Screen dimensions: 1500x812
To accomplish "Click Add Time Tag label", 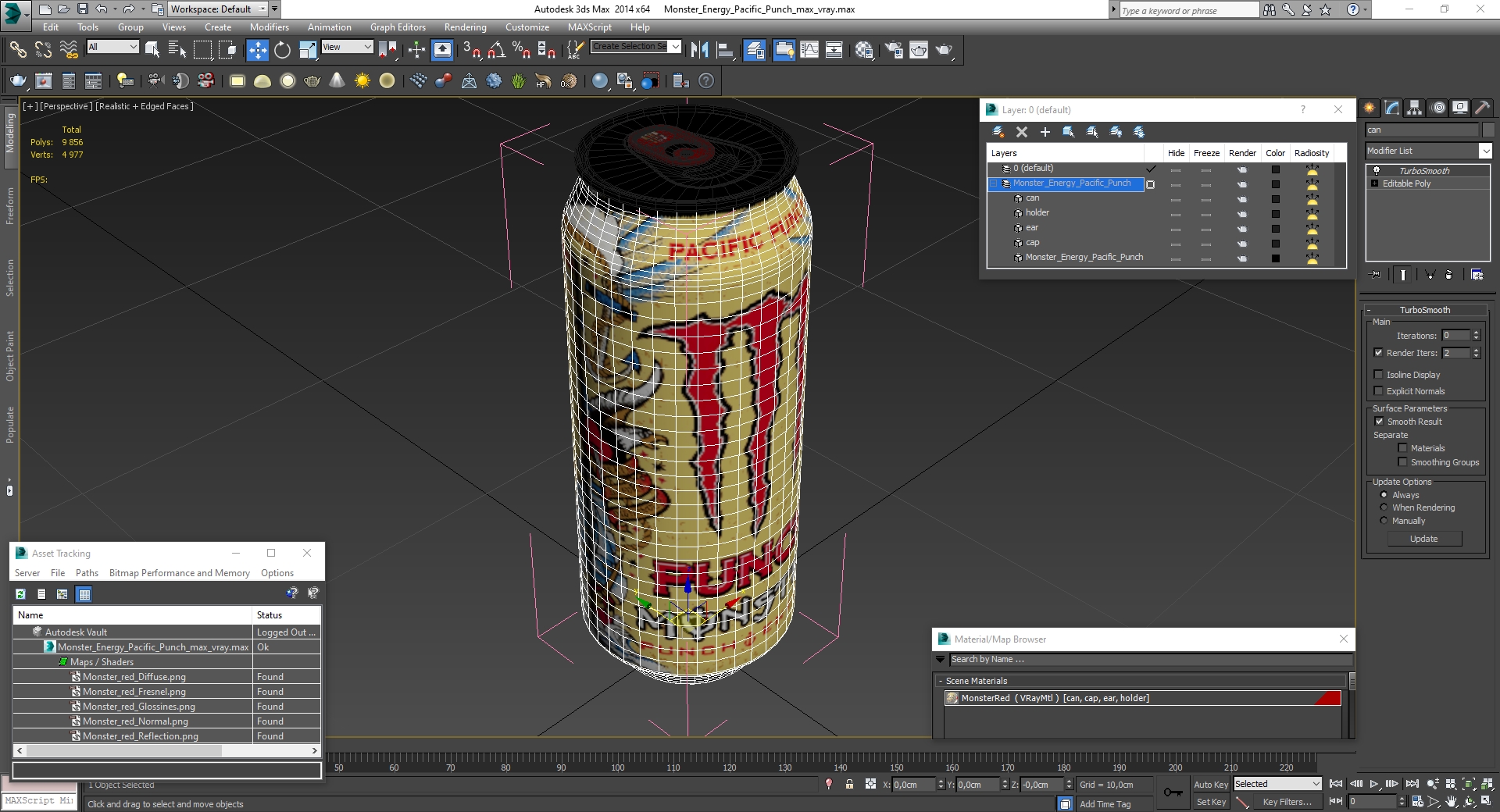I will 1105,804.
